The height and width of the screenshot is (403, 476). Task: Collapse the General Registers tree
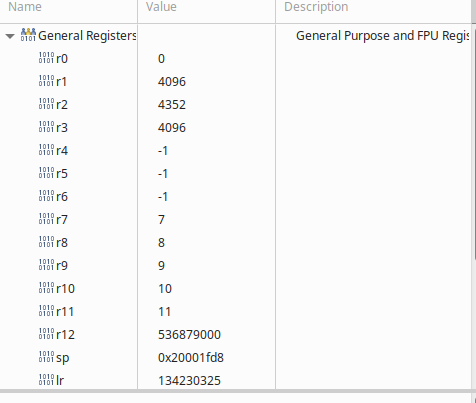click(10, 36)
